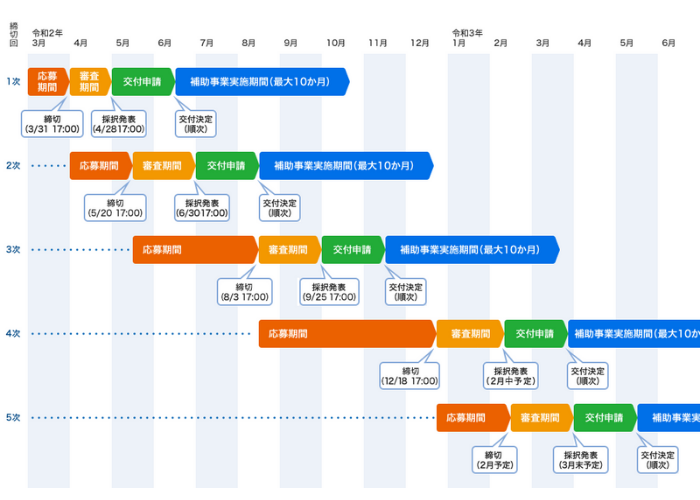Select the 4次 long 応募期間 bar
The height and width of the screenshot is (500, 700).
345,333
